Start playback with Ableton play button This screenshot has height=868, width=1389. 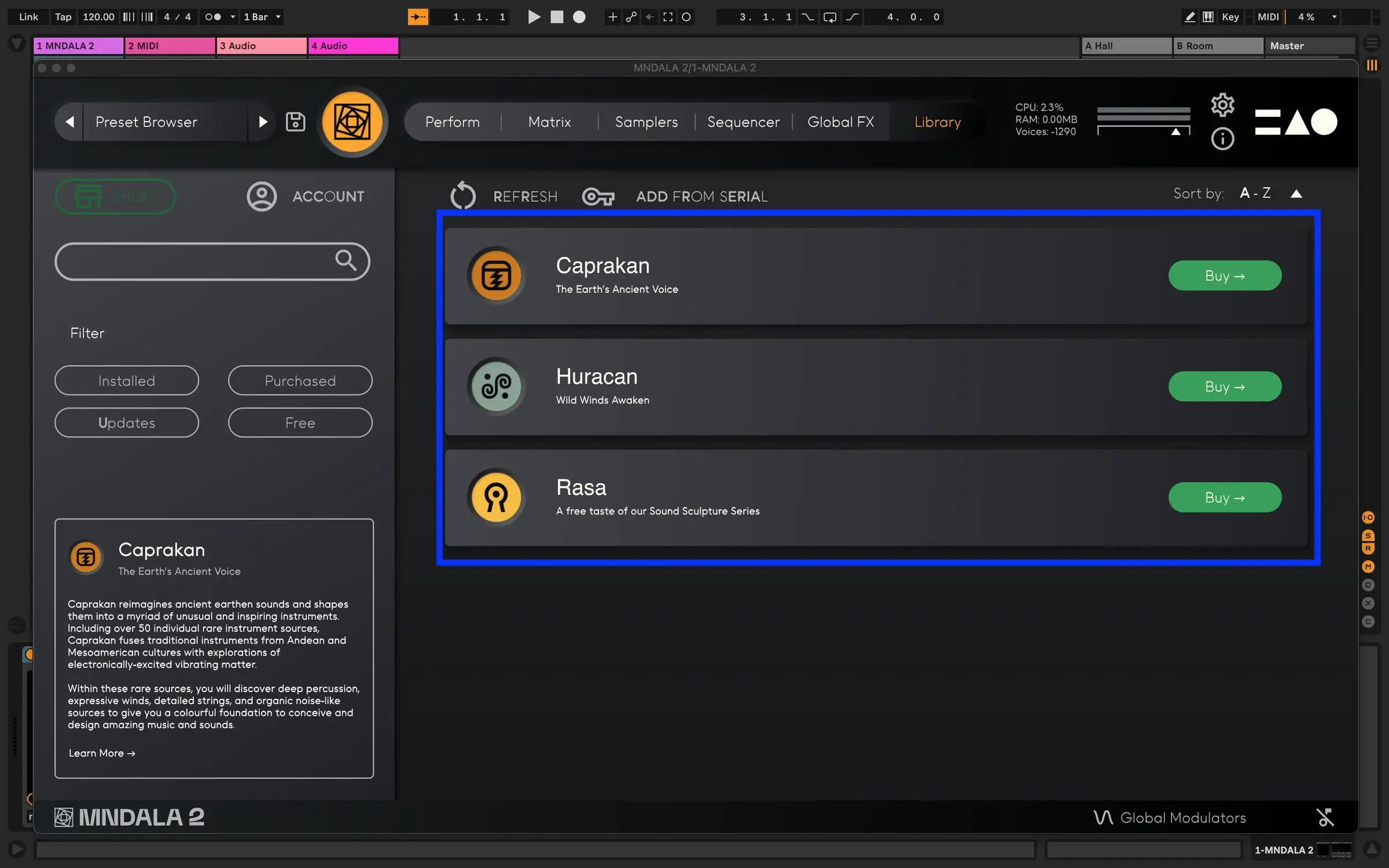[534, 17]
